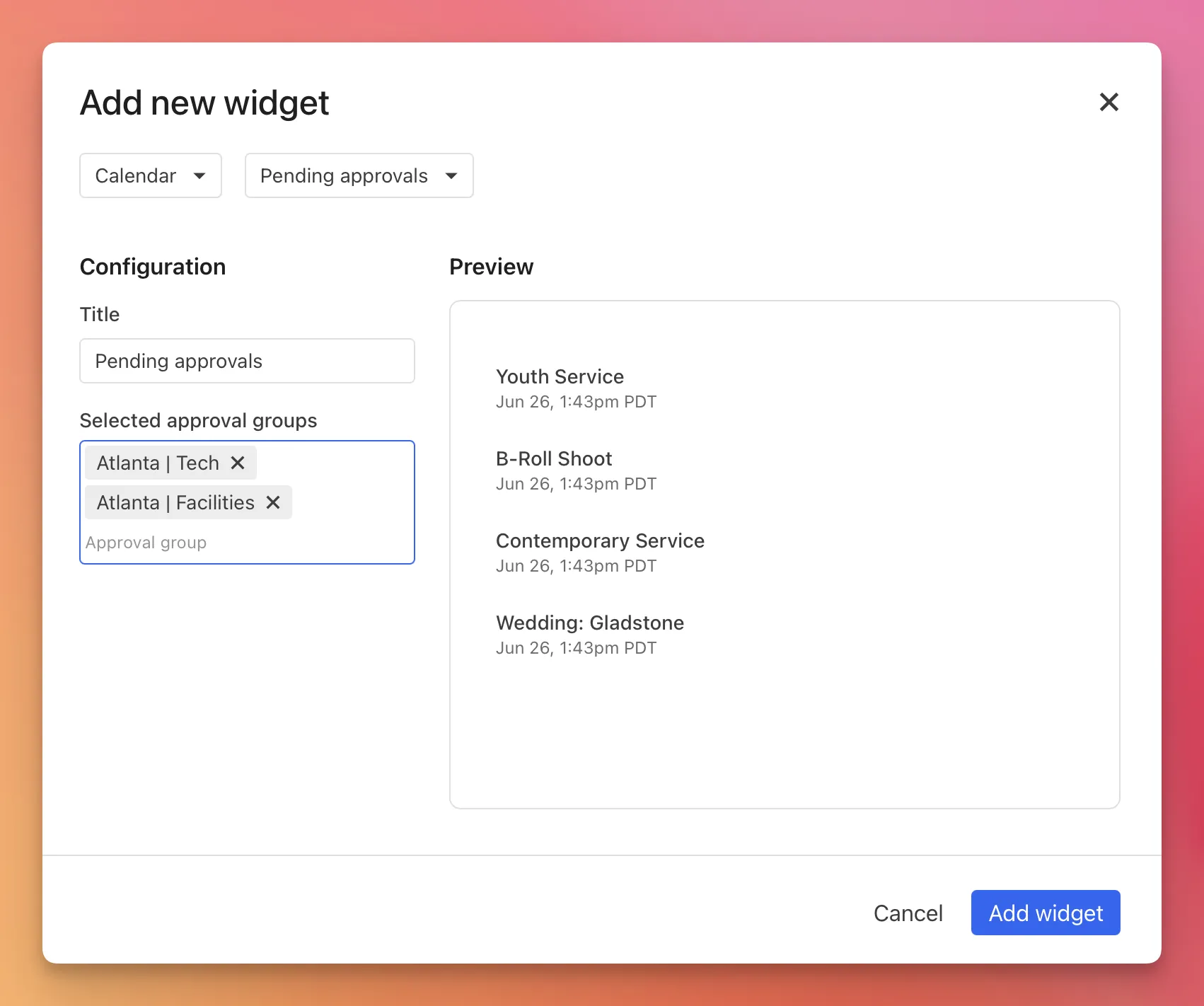This screenshot has width=1204, height=1006.
Task: Select Youth Service in the preview
Action: (560, 376)
